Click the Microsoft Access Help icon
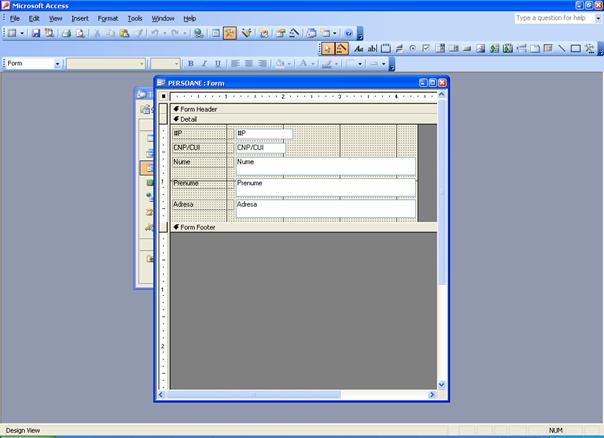Image resolution: width=604 pixels, height=438 pixels. 348,33
